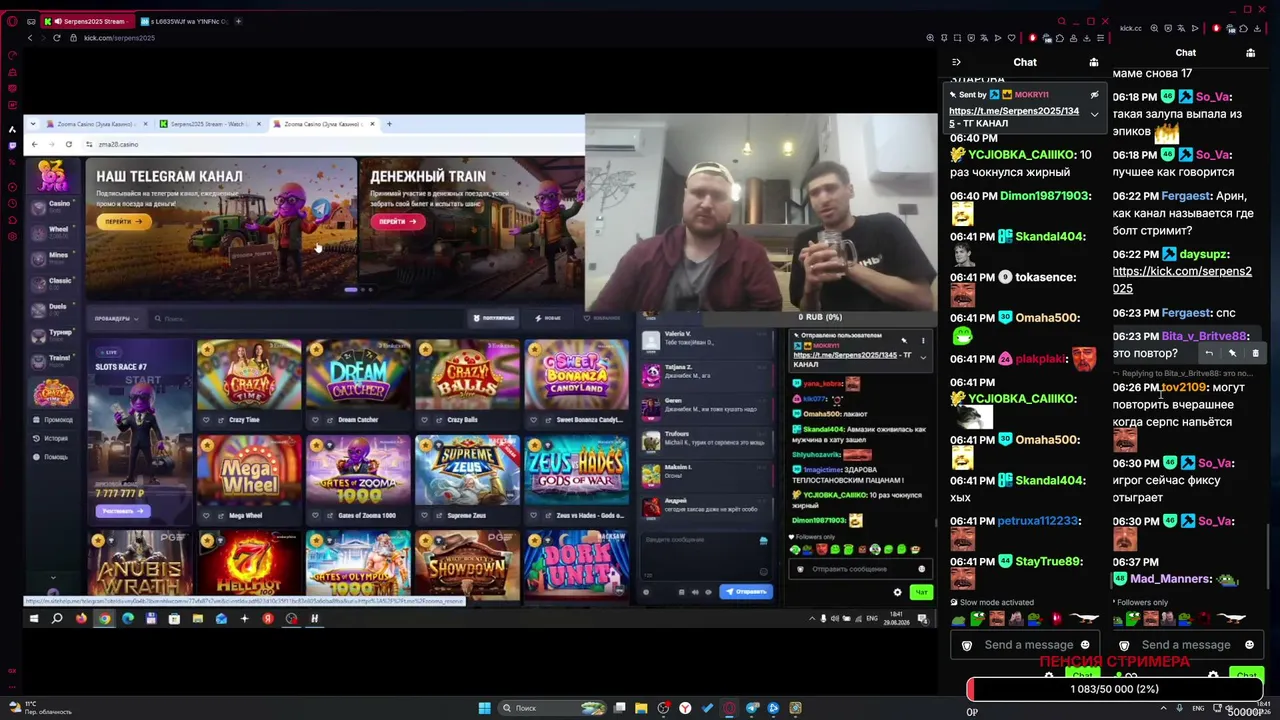Expand the pinned message in embedded stream chat

923,357
